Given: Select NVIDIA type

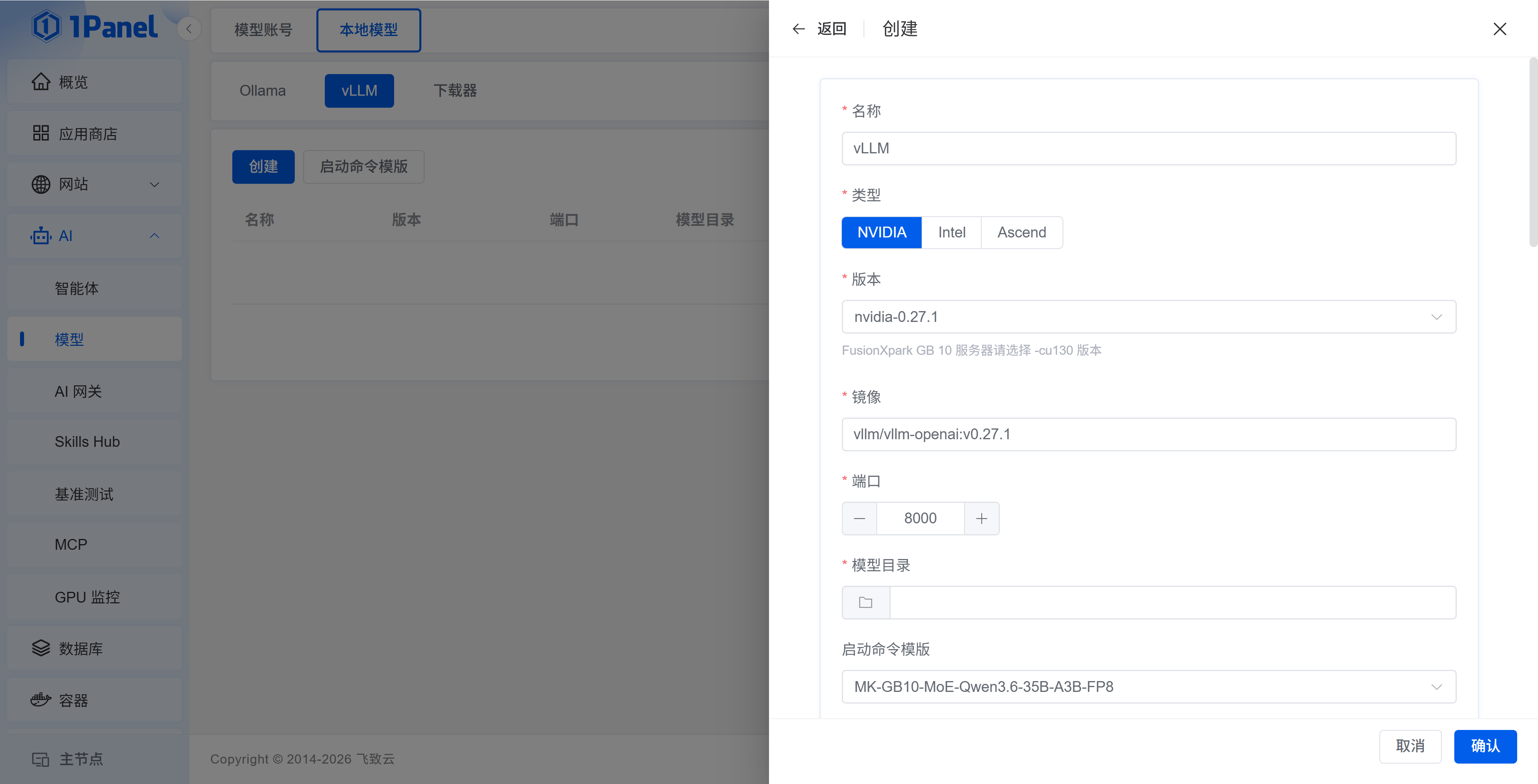Looking at the screenshot, I should point(882,232).
